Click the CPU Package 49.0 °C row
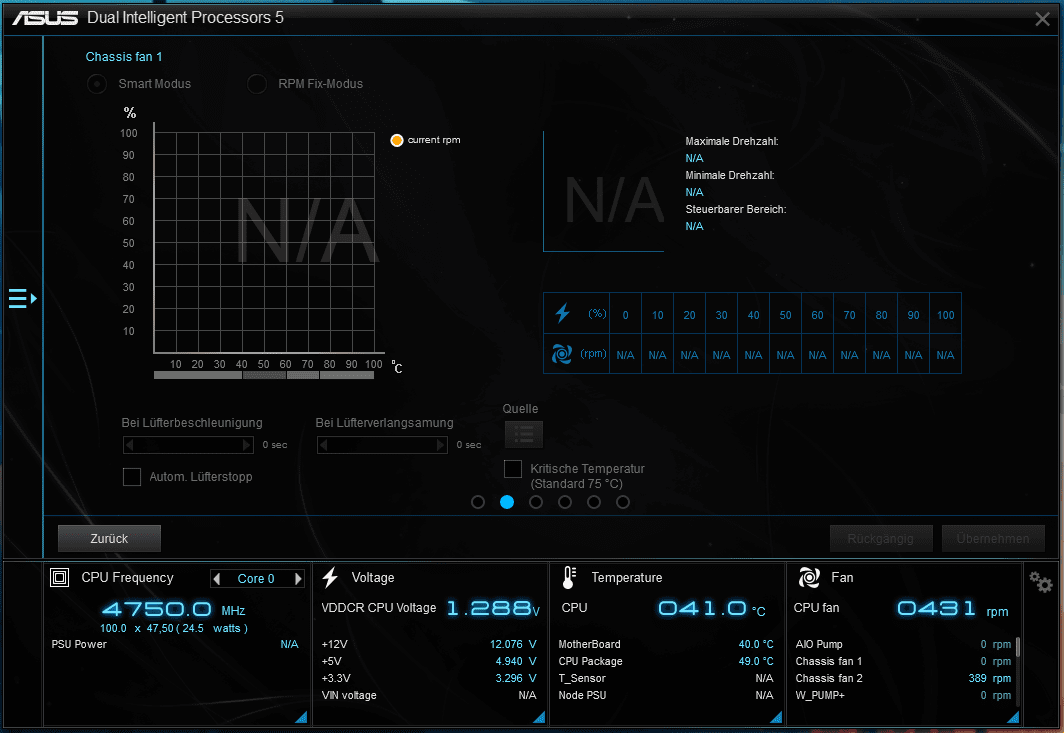The image size is (1064, 733). pyautogui.click(x=666, y=661)
